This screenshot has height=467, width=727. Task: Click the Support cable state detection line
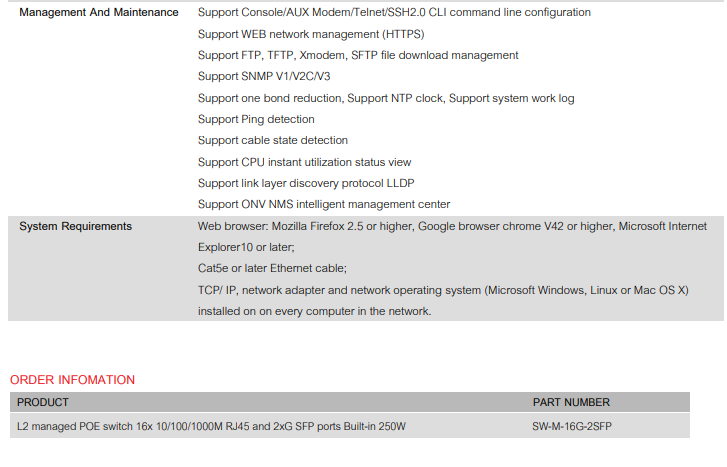pos(273,140)
